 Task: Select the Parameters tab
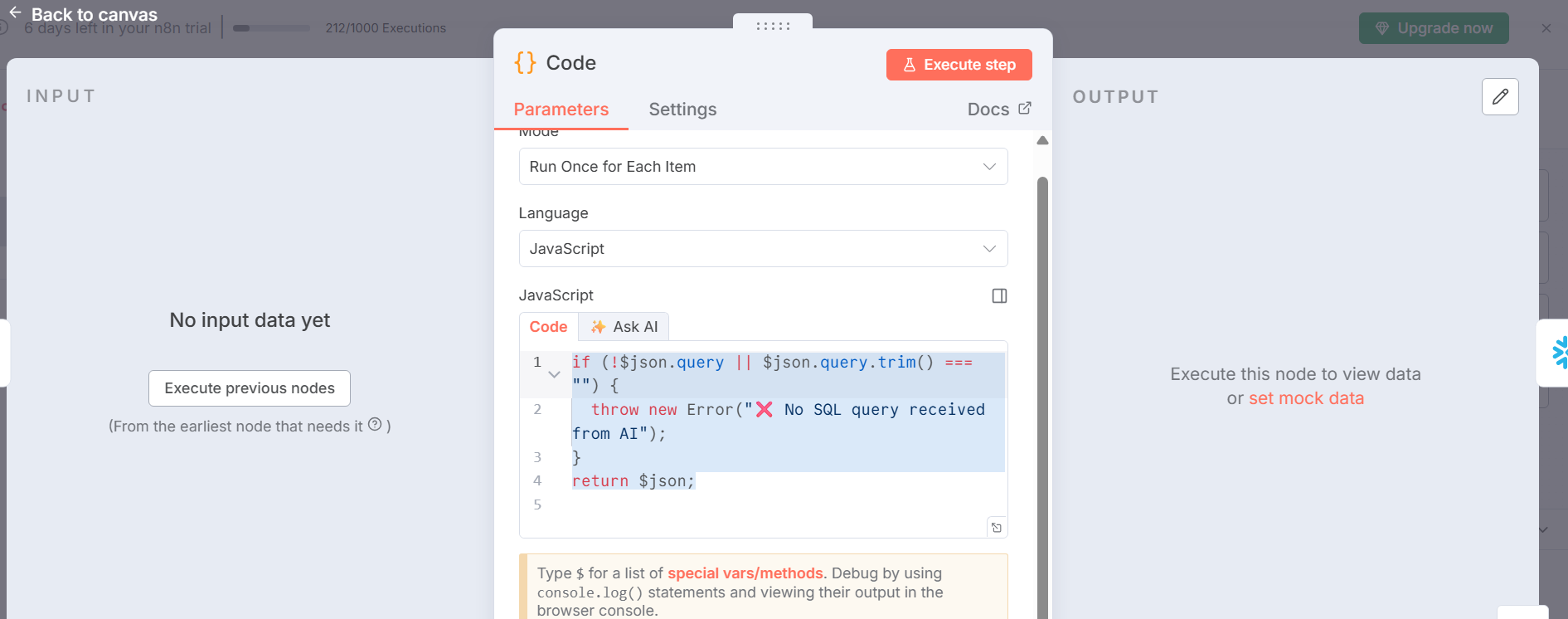pyautogui.click(x=561, y=110)
